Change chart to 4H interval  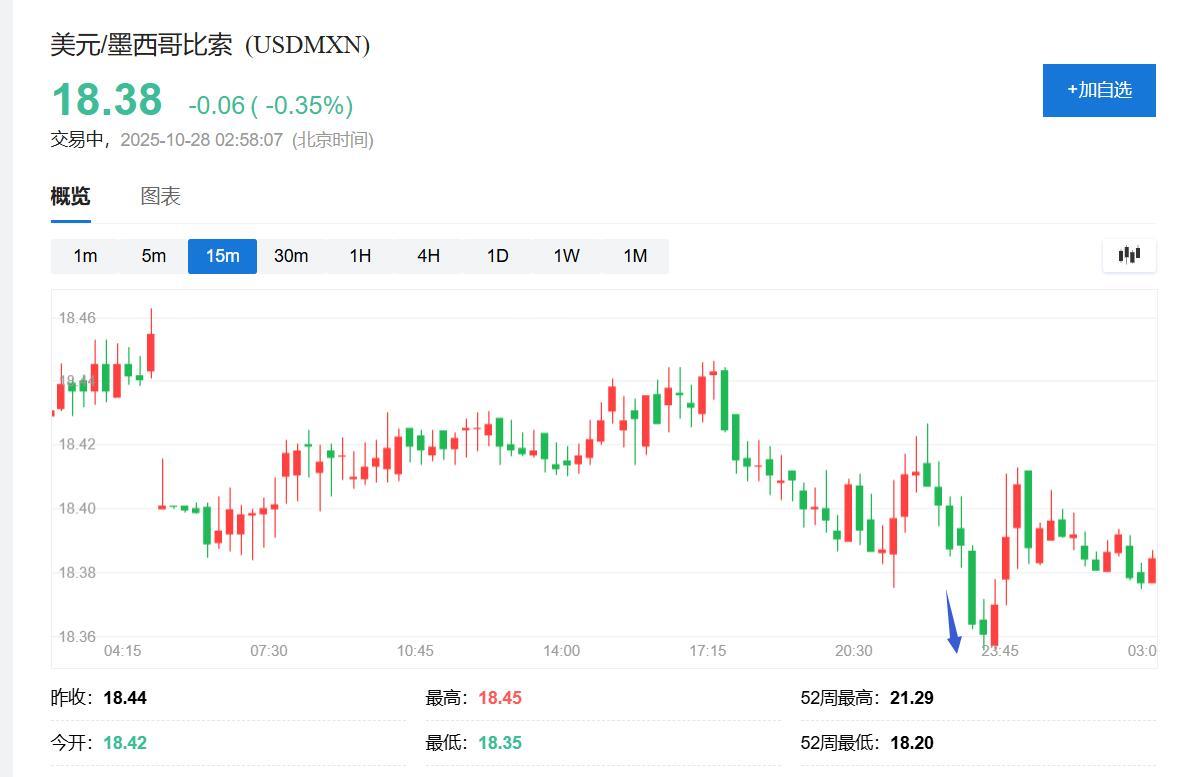click(428, 256)
